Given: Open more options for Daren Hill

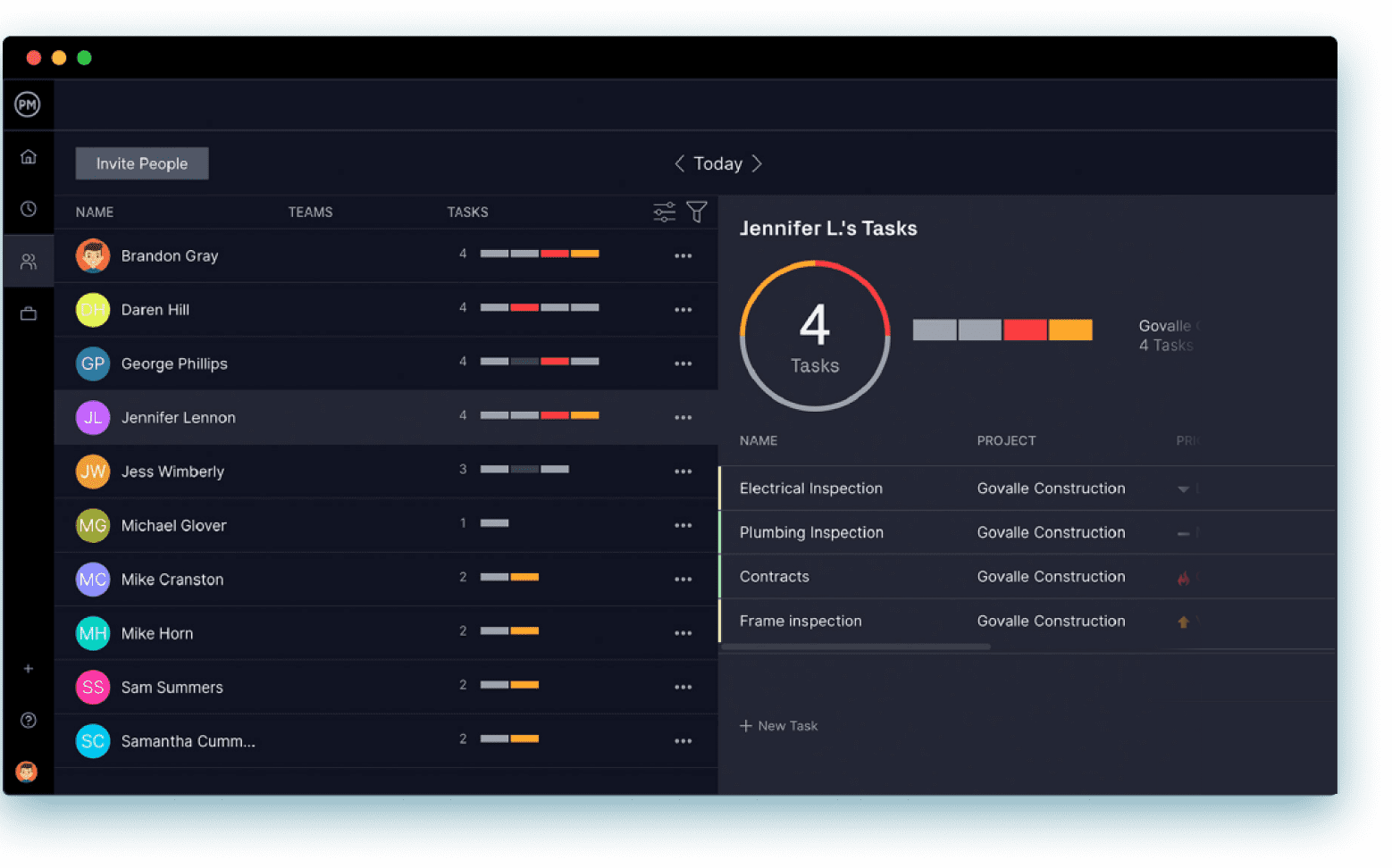Looking at the screenshot, I should pos(683,310).
